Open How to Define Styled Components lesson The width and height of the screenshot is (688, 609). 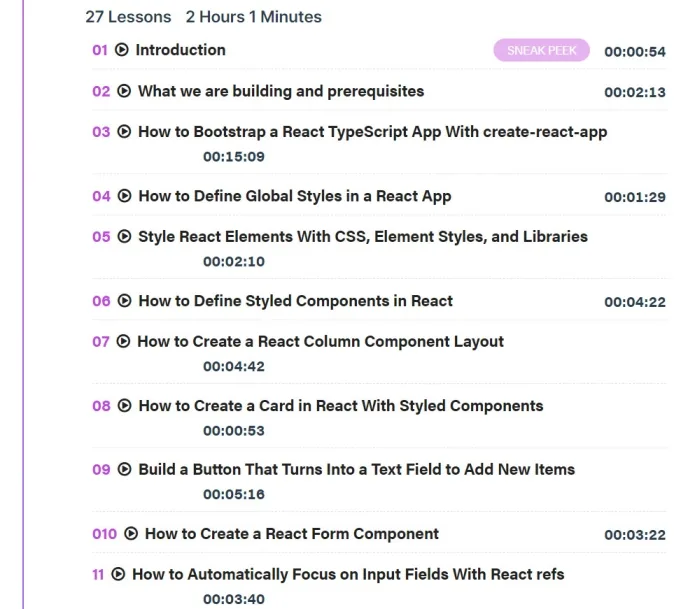[296, 301]
